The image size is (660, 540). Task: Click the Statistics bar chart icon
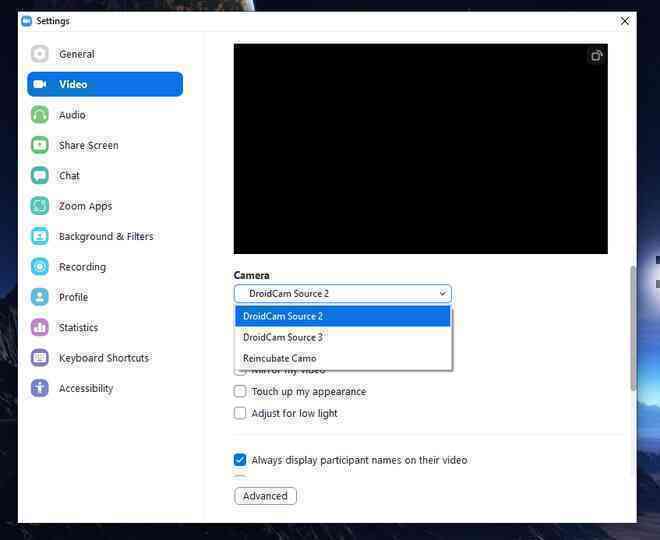pos(40,327)
